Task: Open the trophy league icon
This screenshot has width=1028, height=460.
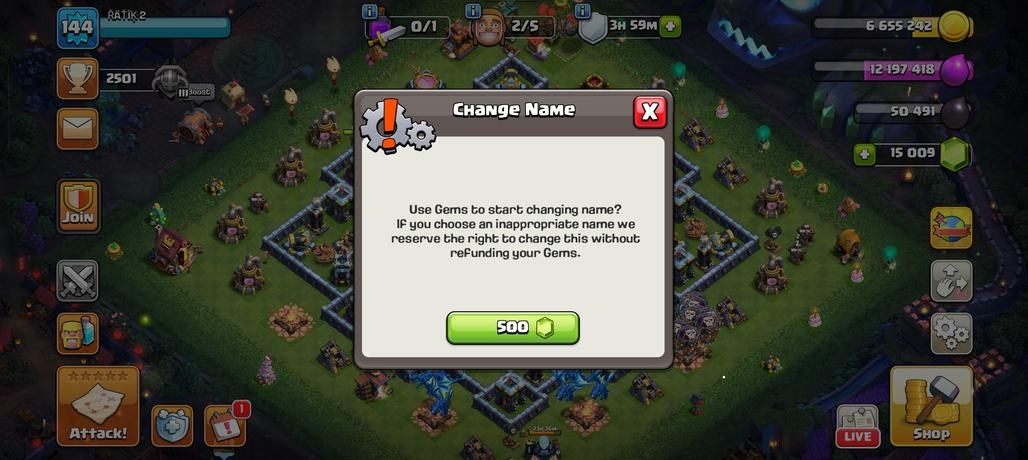Action: [77, 79]
